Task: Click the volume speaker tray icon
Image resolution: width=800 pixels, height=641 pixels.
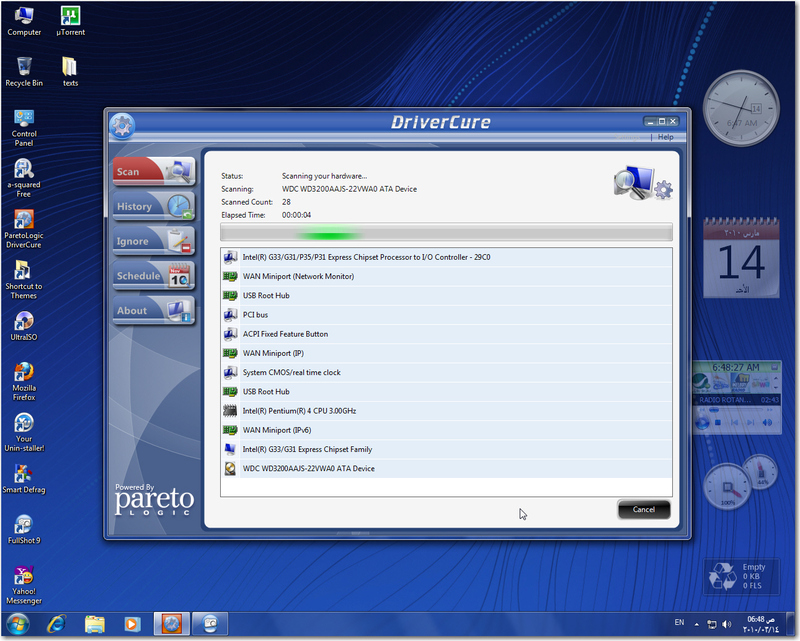Action: 727,624
